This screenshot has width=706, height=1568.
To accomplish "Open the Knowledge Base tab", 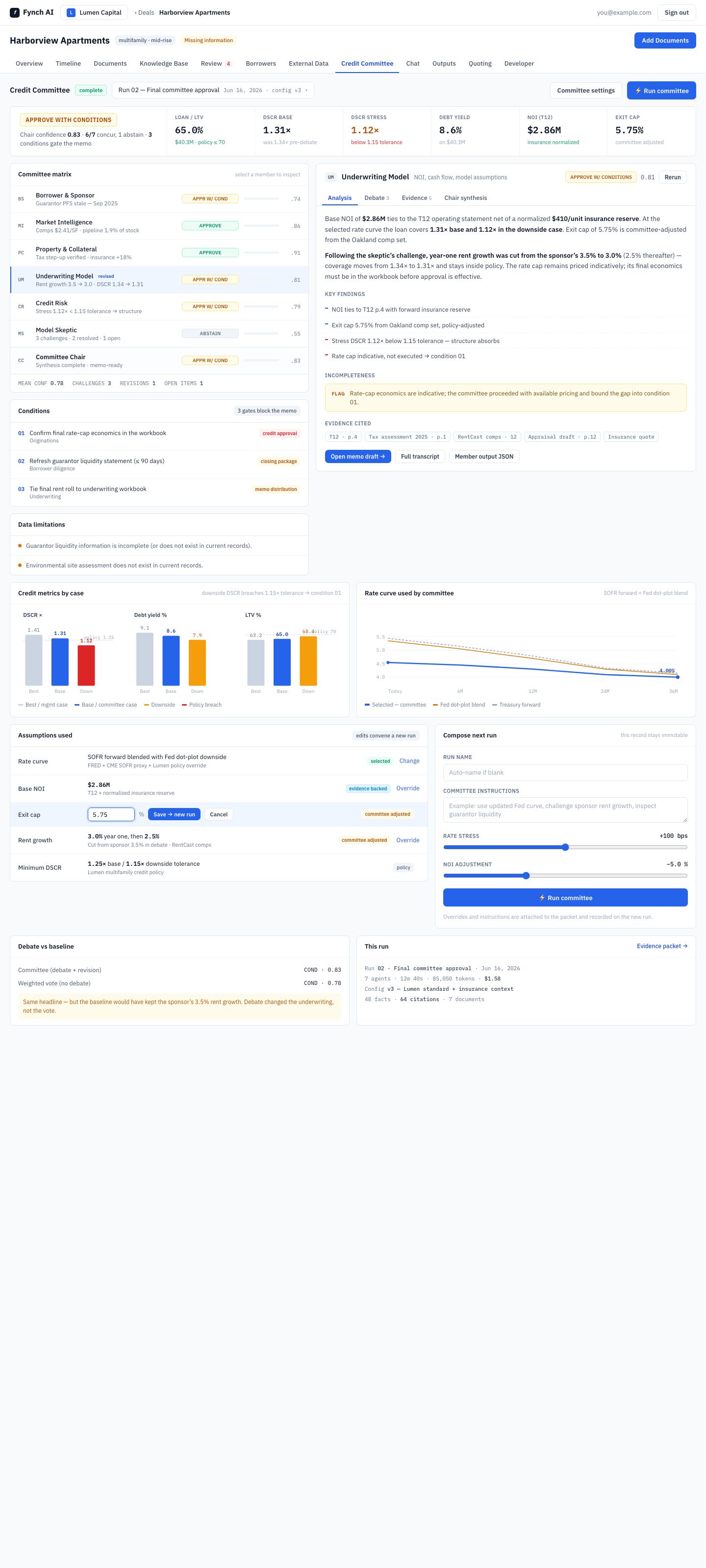I will (164, 63).
